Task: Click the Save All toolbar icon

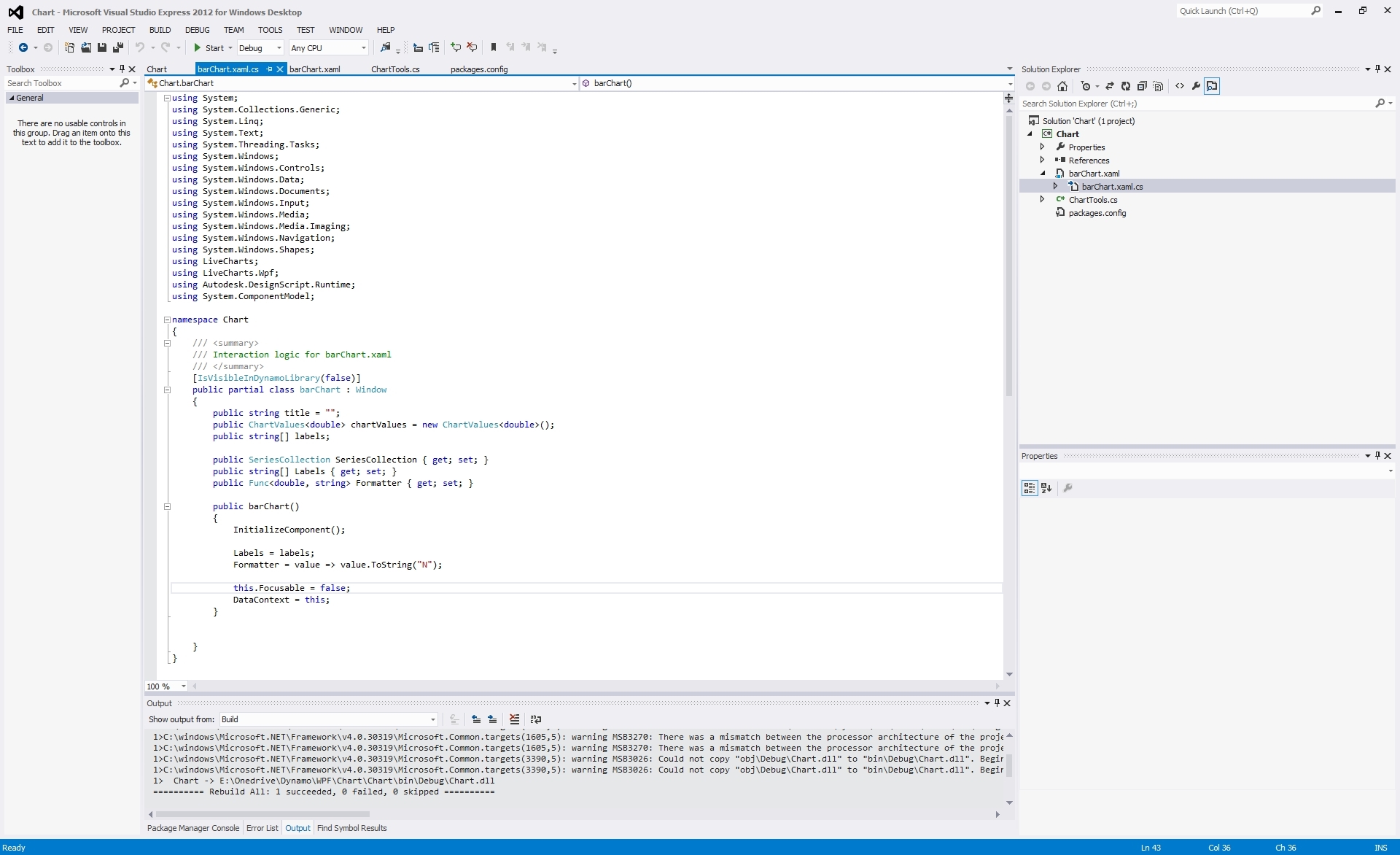Action: [x=117, y=48]
